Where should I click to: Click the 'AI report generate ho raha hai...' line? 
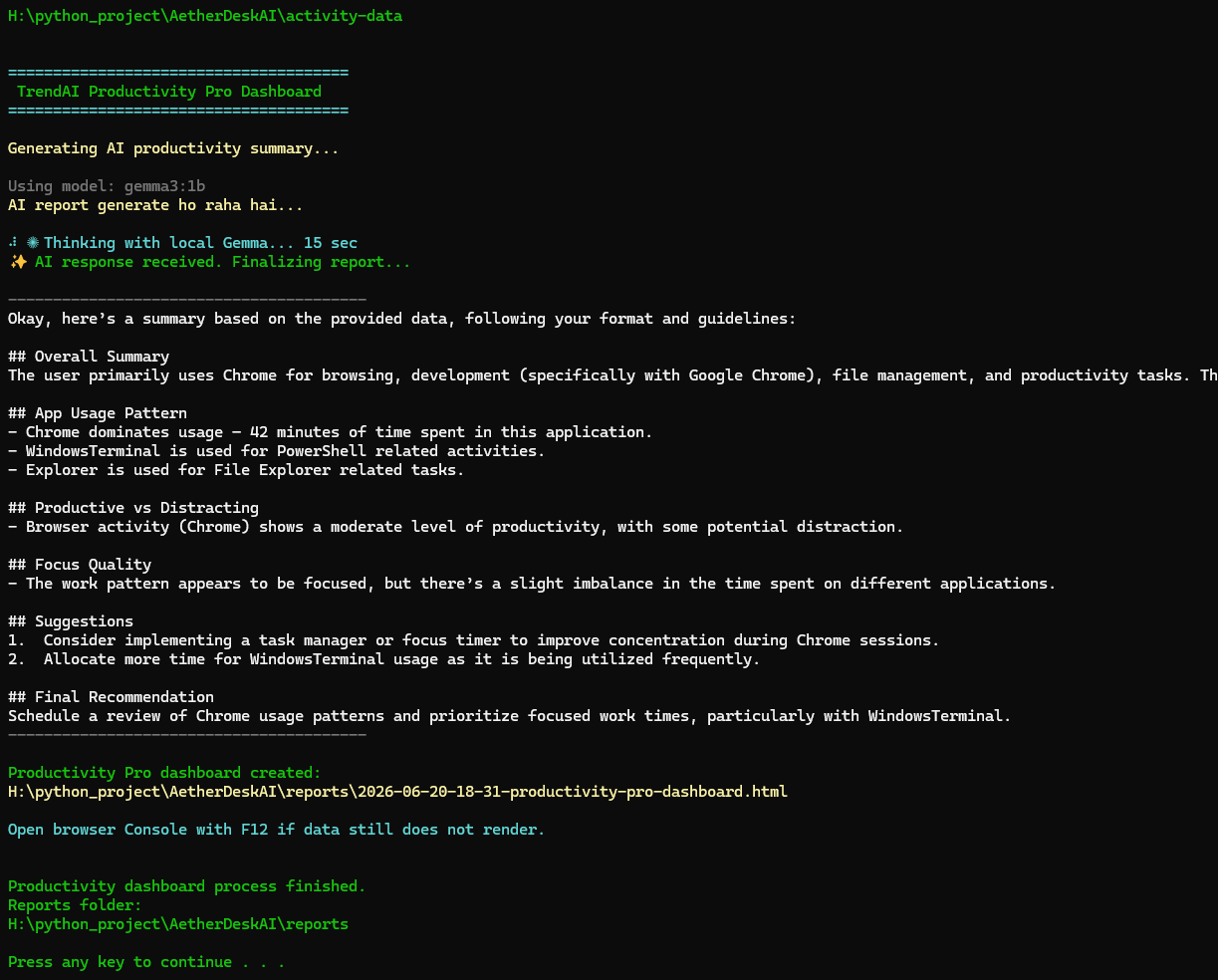pyautogui.click(x=155, y=205)
